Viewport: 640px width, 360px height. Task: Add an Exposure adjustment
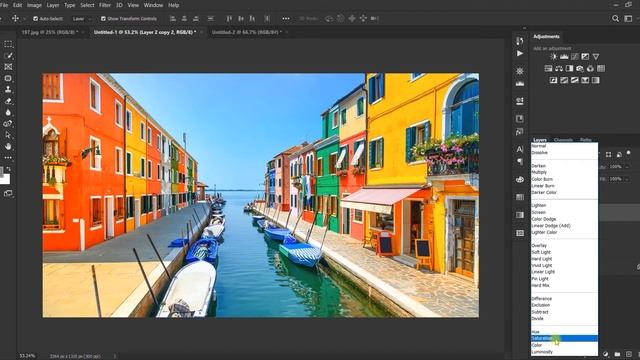click(x=585, y=57)
